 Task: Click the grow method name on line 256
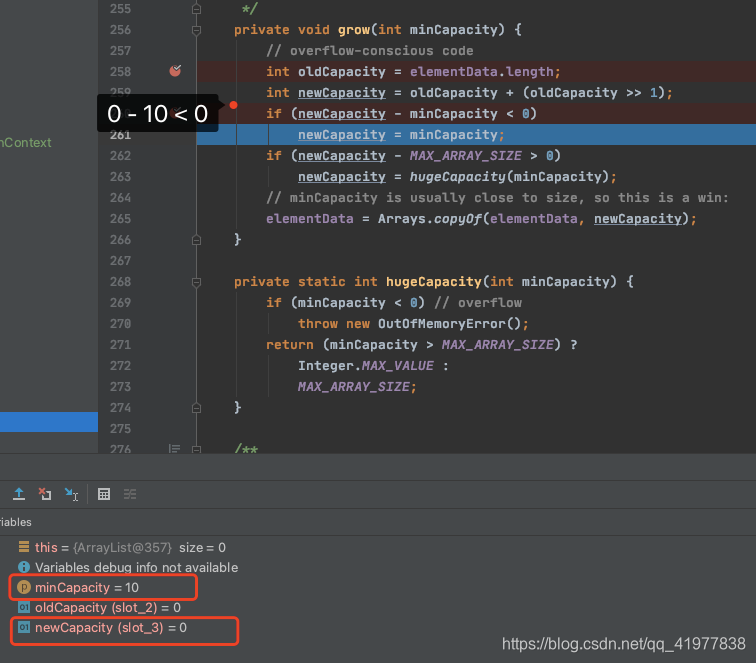click(x=353, y=30)
